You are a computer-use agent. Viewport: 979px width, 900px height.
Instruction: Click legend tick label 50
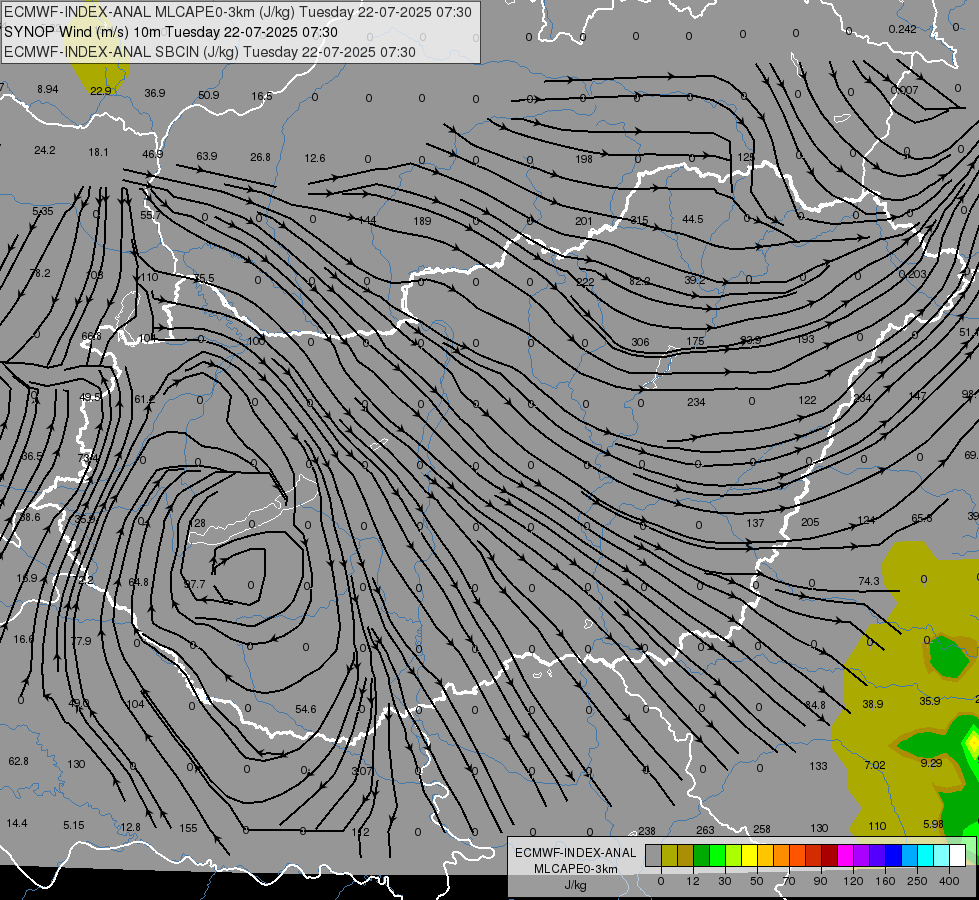(x=757, y=881)
